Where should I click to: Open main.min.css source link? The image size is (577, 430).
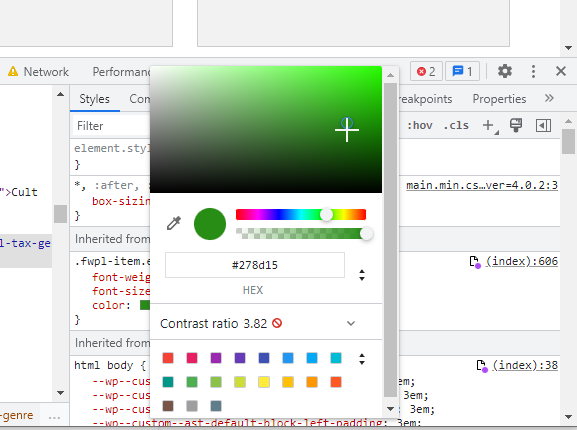pyautogui.click(x=482, y=185)
